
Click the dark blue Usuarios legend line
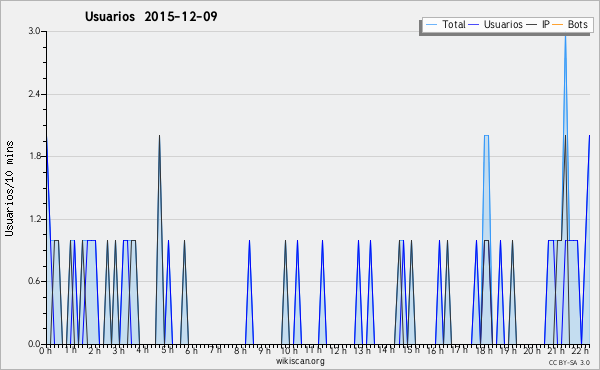click(474, 25)
